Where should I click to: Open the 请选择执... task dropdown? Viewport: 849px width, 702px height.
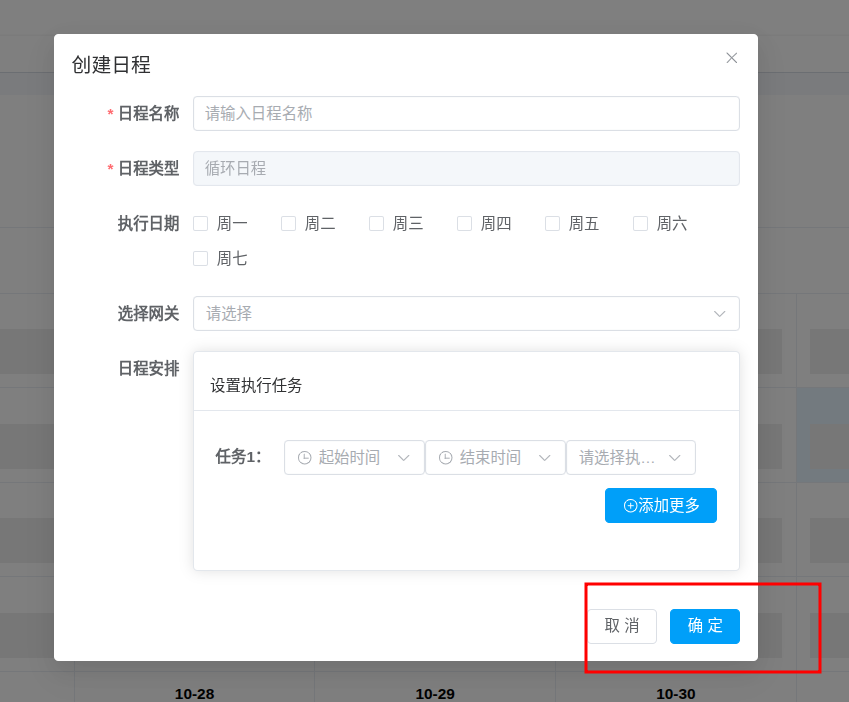pyautogui.click(x=631, y=457)
